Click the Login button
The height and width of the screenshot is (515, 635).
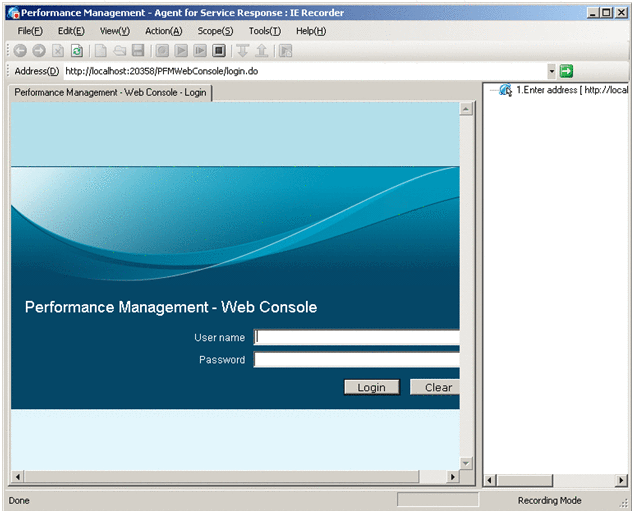click(x=371, y=387)
